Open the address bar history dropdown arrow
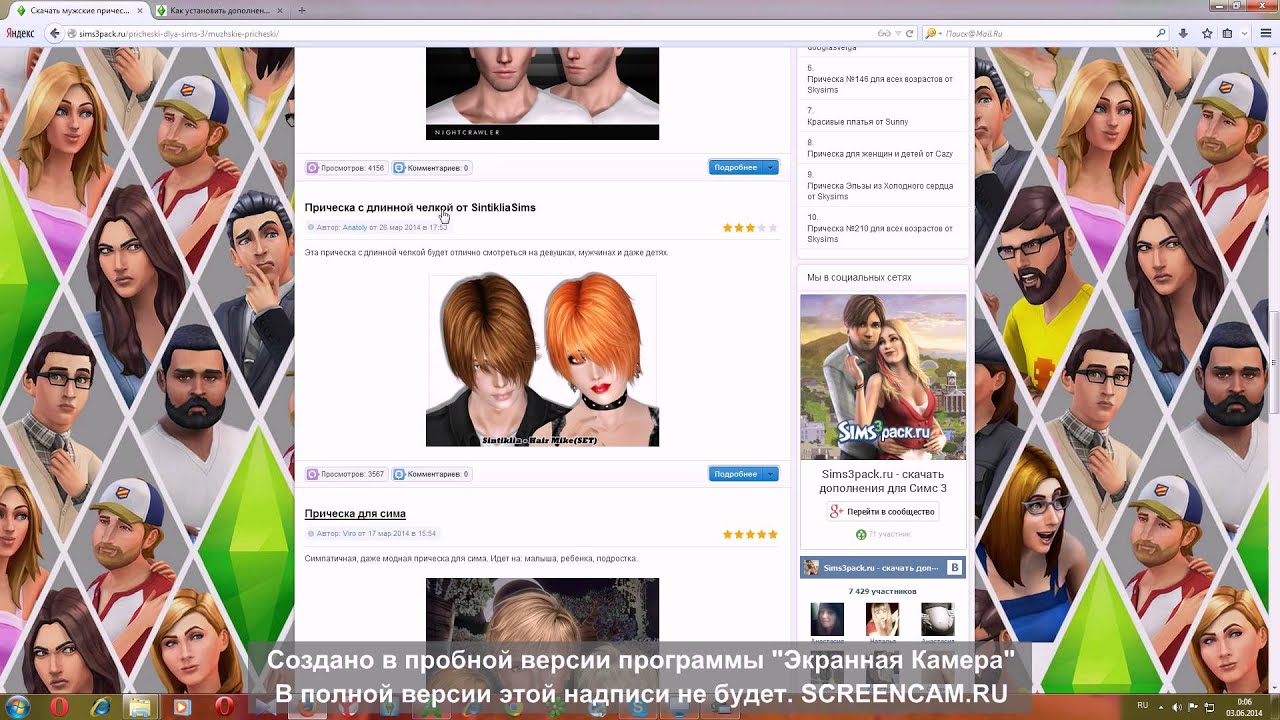Viewport: 1280px width, 720px height. [x=898, y=33]
